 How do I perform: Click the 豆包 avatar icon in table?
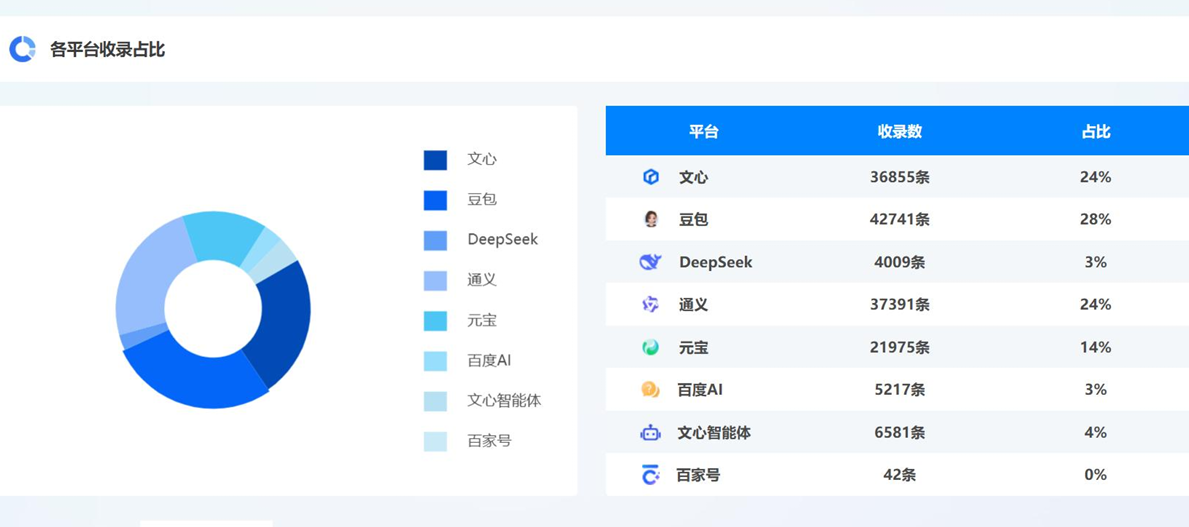pyautogui.click(x=651, y=220)
